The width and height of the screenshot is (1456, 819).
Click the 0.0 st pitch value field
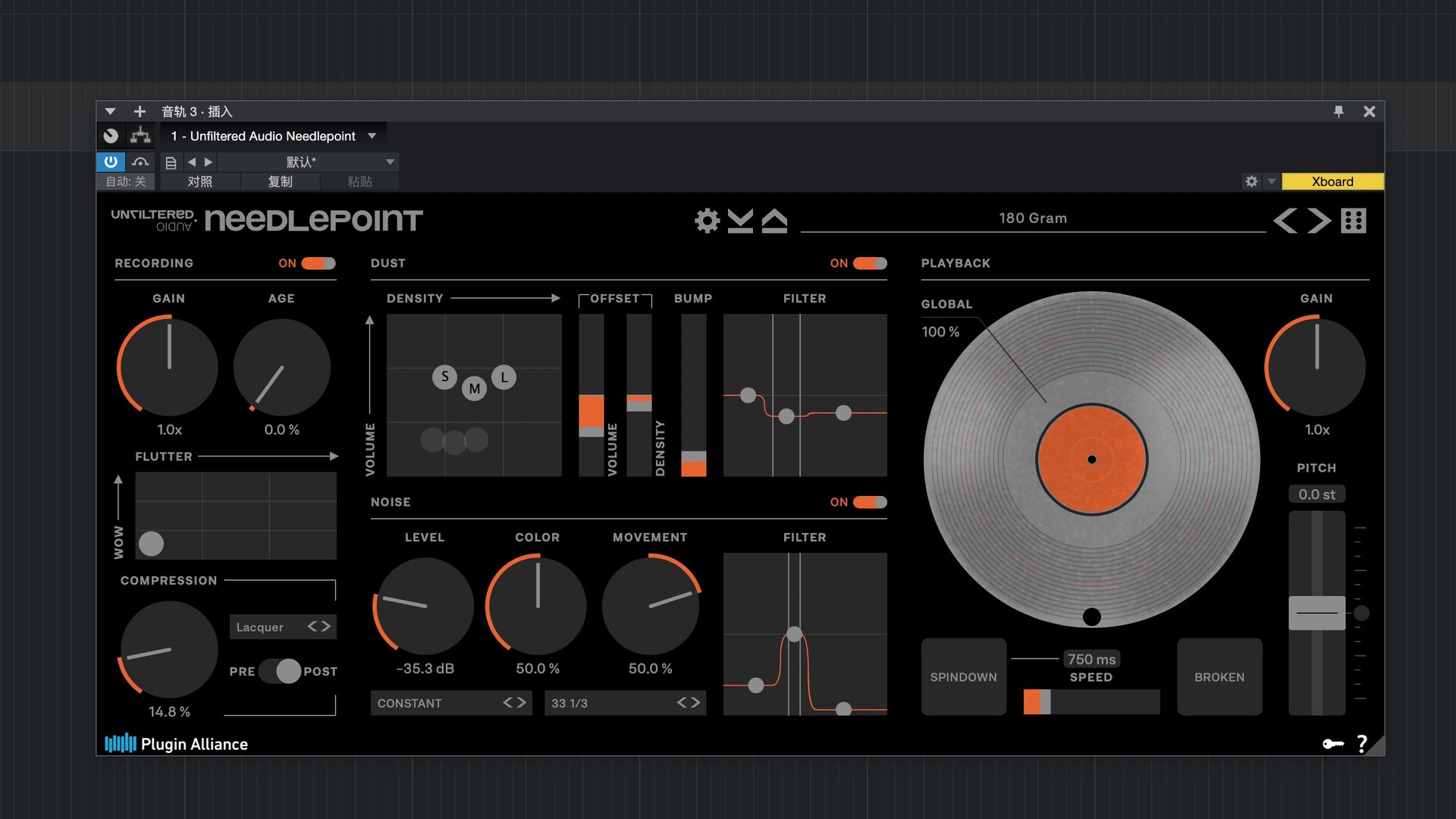pos(1316,494)
